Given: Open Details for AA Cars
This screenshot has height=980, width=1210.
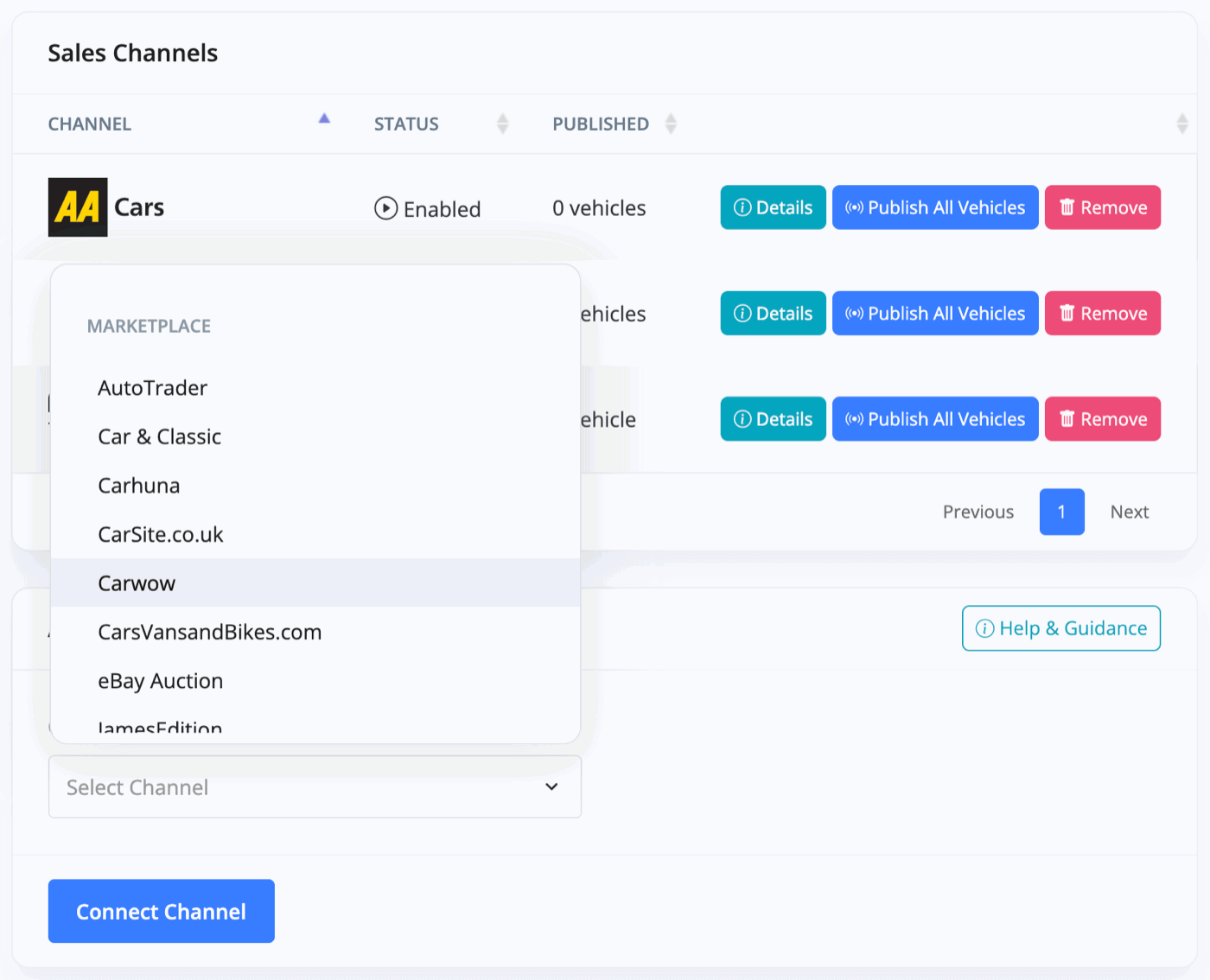Looking at the screenshot, I should click(773, 207).
